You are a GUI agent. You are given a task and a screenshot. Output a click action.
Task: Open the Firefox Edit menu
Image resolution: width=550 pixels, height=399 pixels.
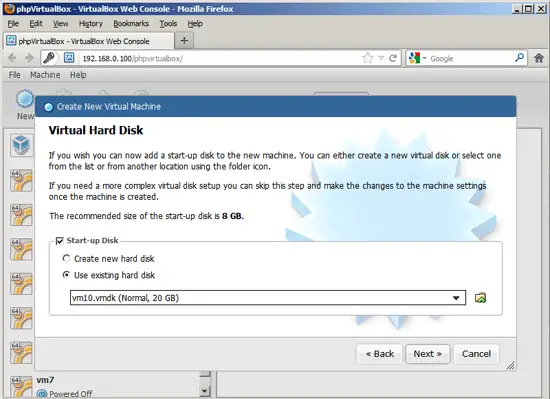36,23
